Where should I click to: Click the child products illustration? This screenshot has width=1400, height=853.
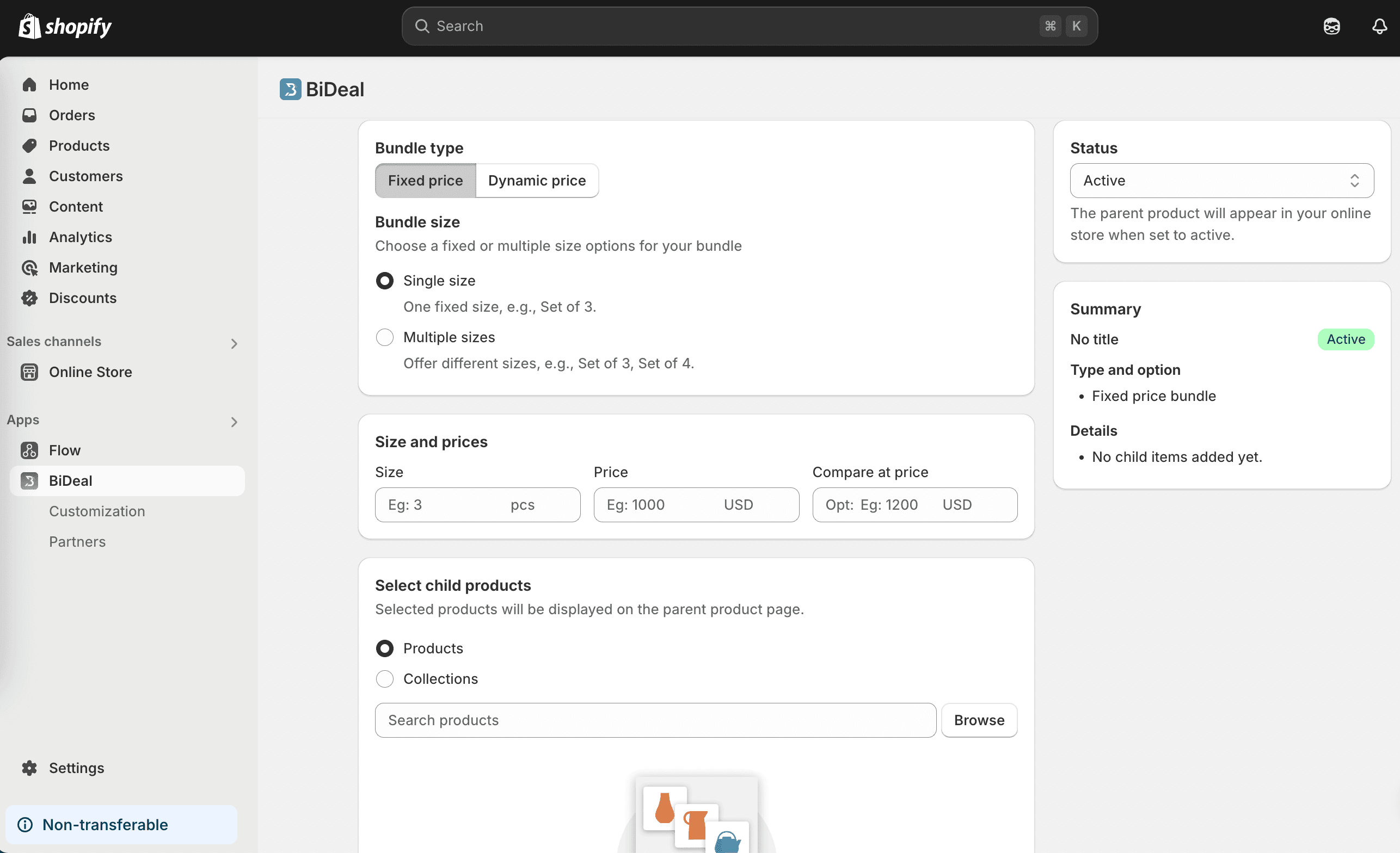(x=697, y=814)
